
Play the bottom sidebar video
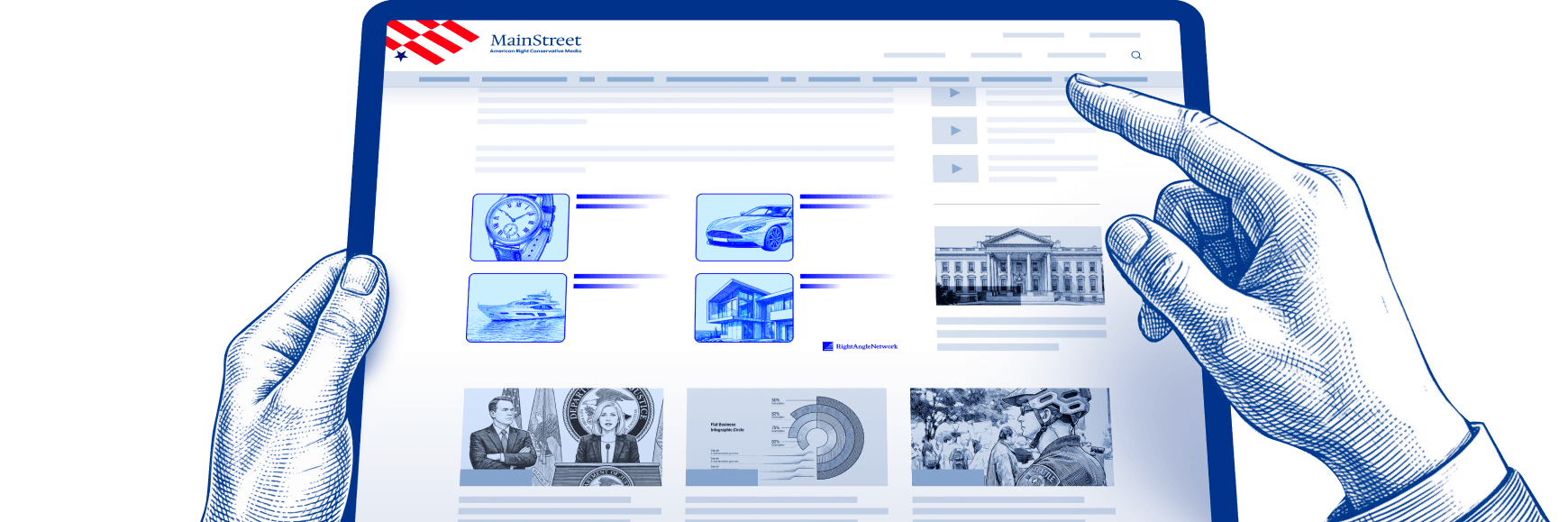954,169
